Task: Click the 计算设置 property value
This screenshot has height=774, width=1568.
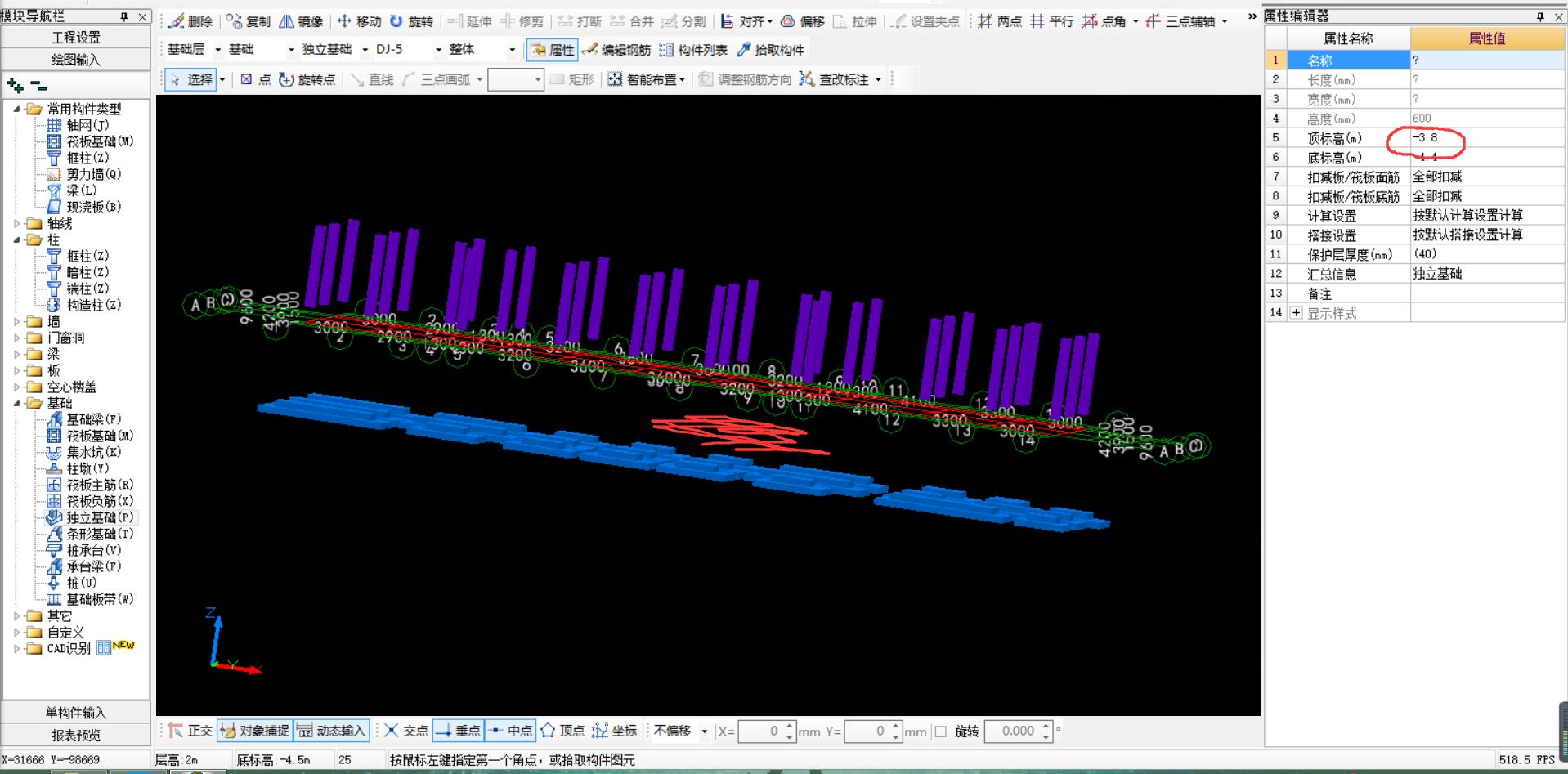Action: (1487, 215)
